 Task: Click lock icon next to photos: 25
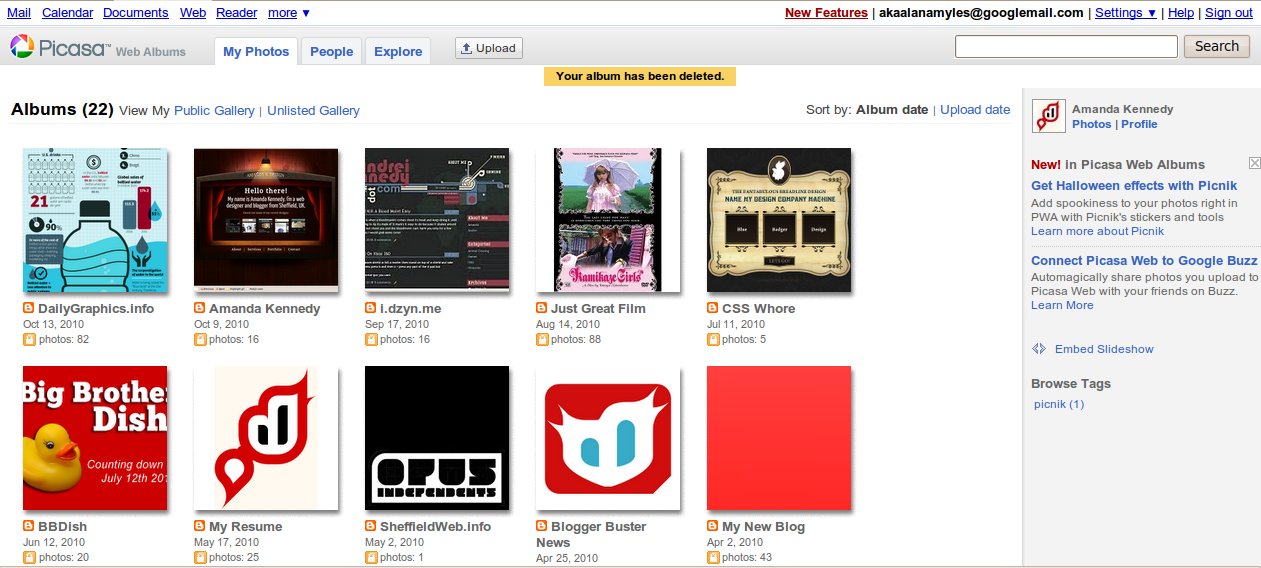click(x=200, y=557)
